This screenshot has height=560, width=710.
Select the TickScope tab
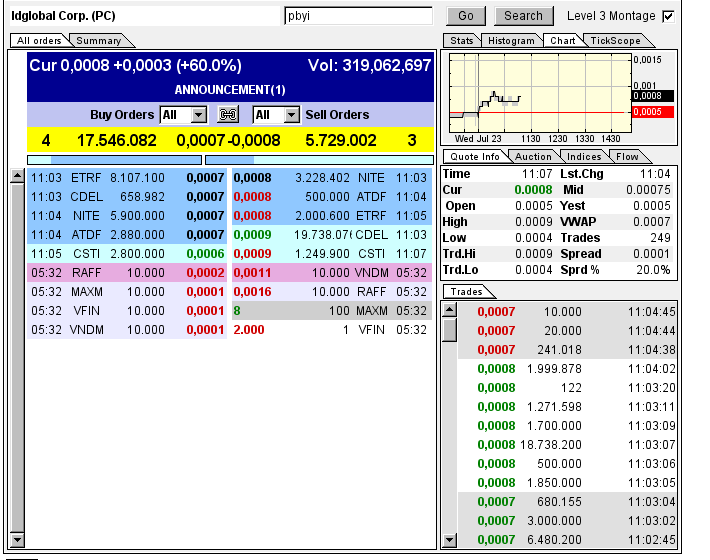[x=614, y=40]
